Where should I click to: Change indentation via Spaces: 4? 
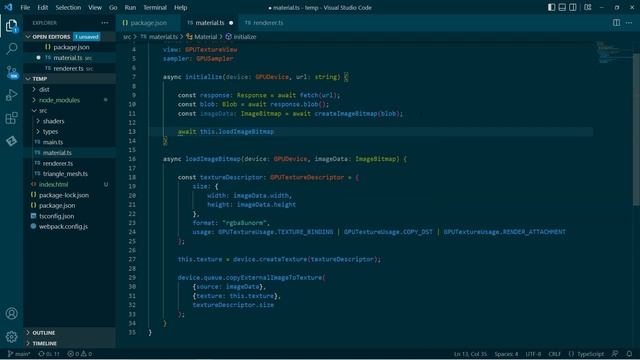[506, 354]
